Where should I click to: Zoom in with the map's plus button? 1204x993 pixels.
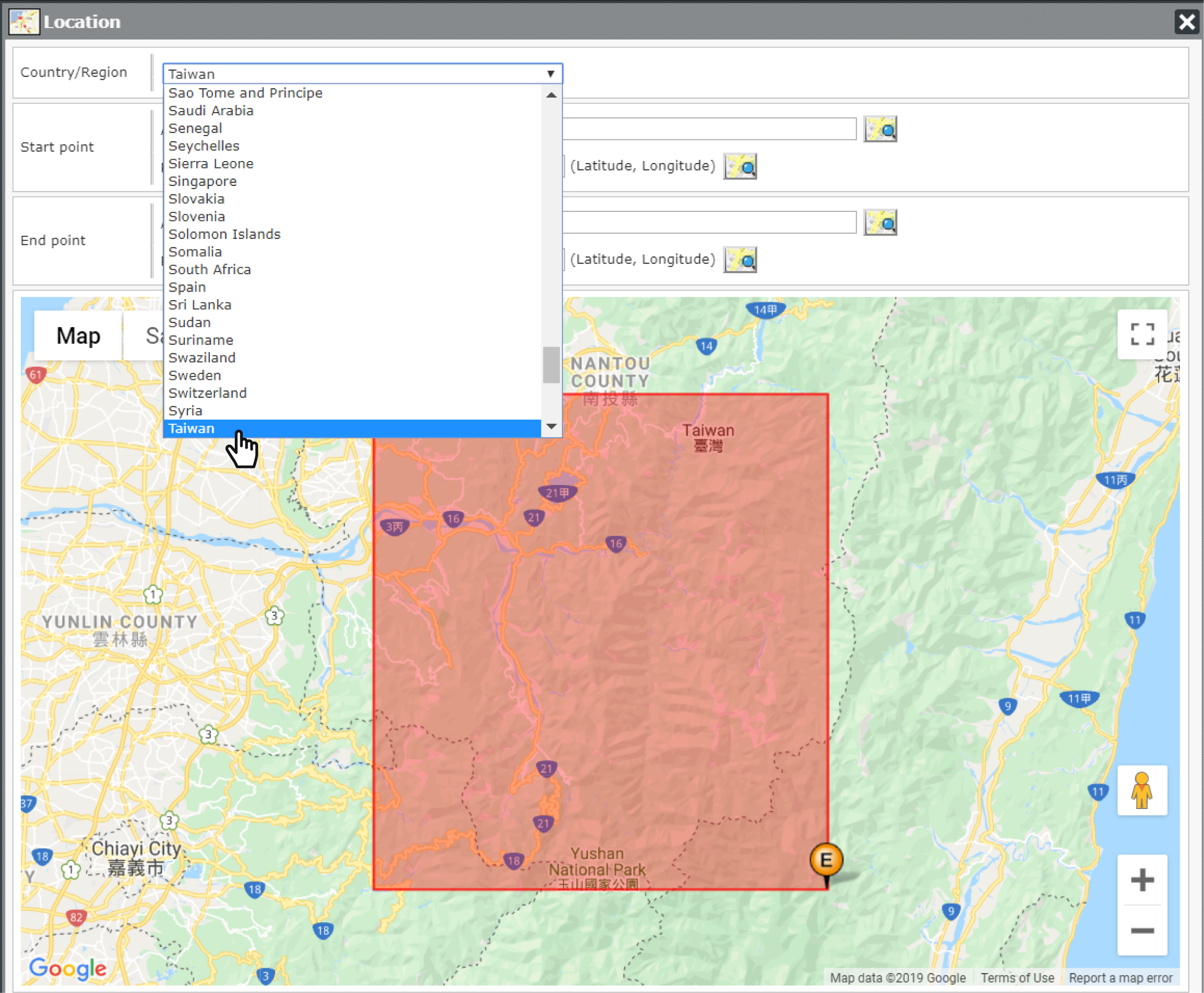click(1142, 880)
